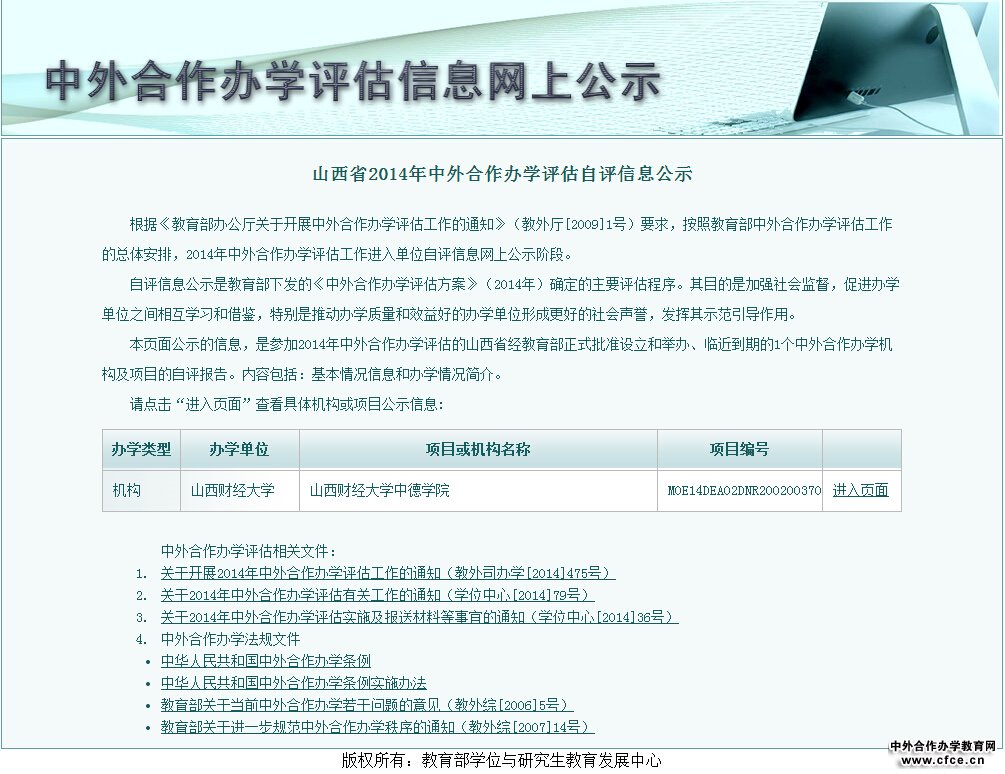Select project code MOE14DEA02DNR200200370
The width and height of the screenshot is (1005, 774).
click(743, 490)
